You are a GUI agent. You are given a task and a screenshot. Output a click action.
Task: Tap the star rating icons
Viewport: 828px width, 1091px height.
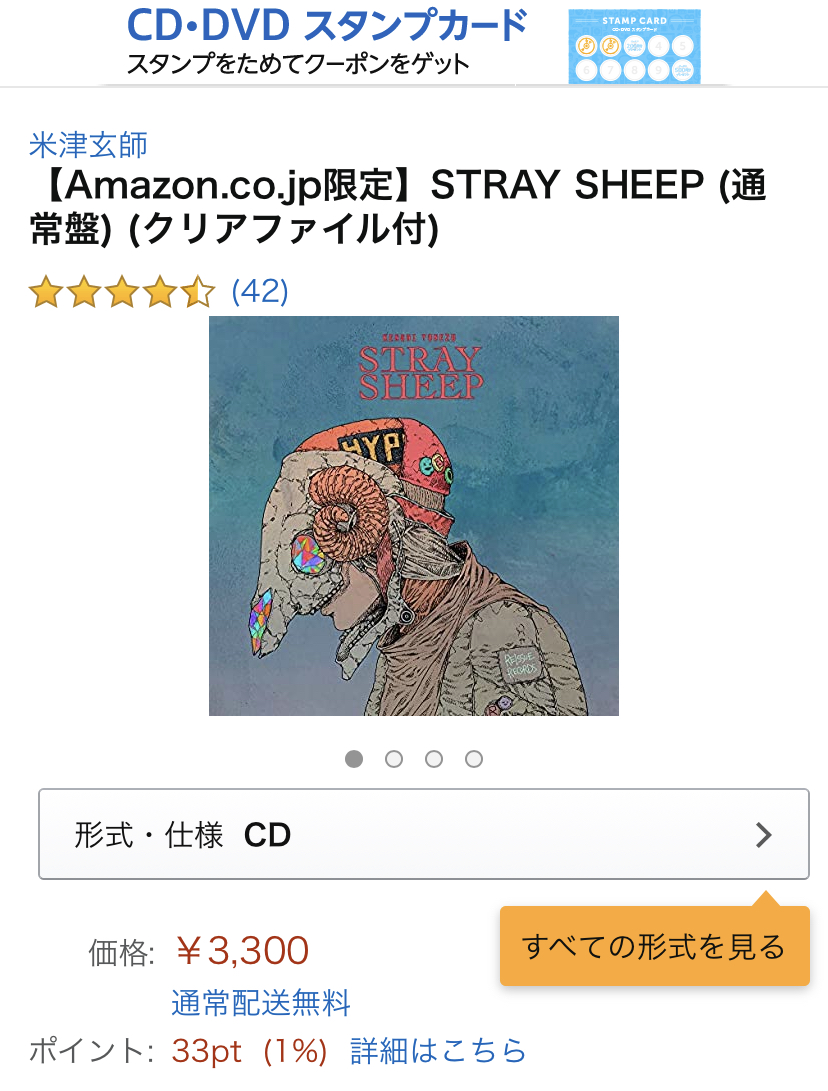point(122,292)
